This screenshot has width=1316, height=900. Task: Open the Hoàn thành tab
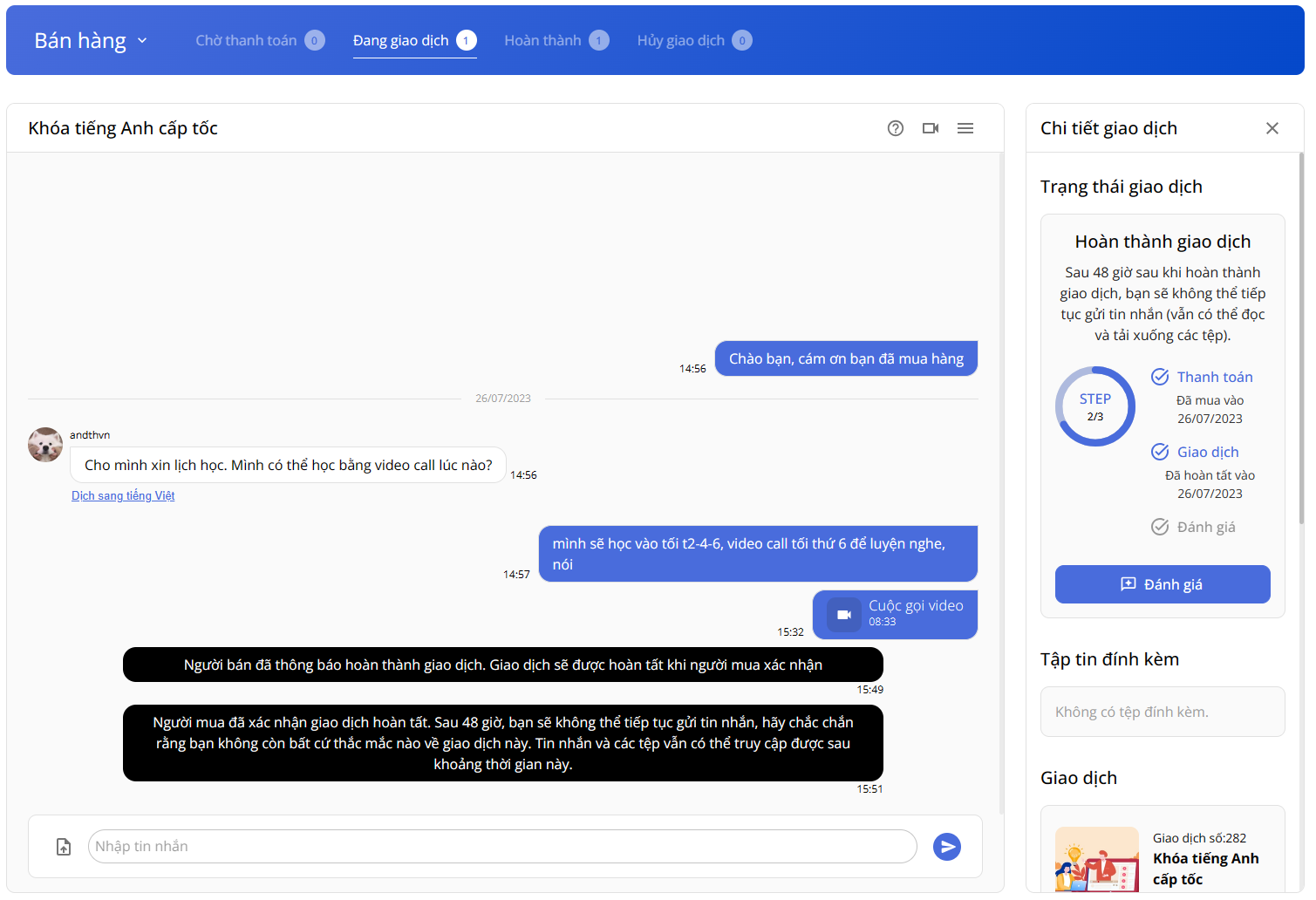pyautogui.click(x=556, y=40)
